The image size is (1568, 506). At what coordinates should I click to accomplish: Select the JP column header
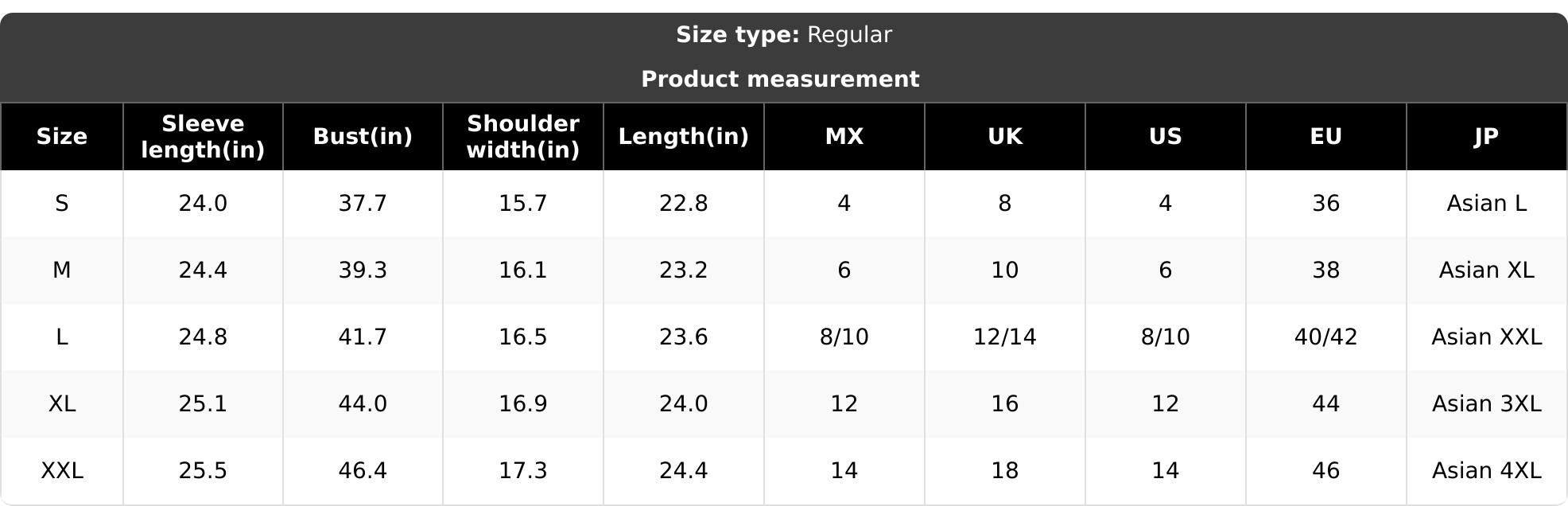(1487, 137)
